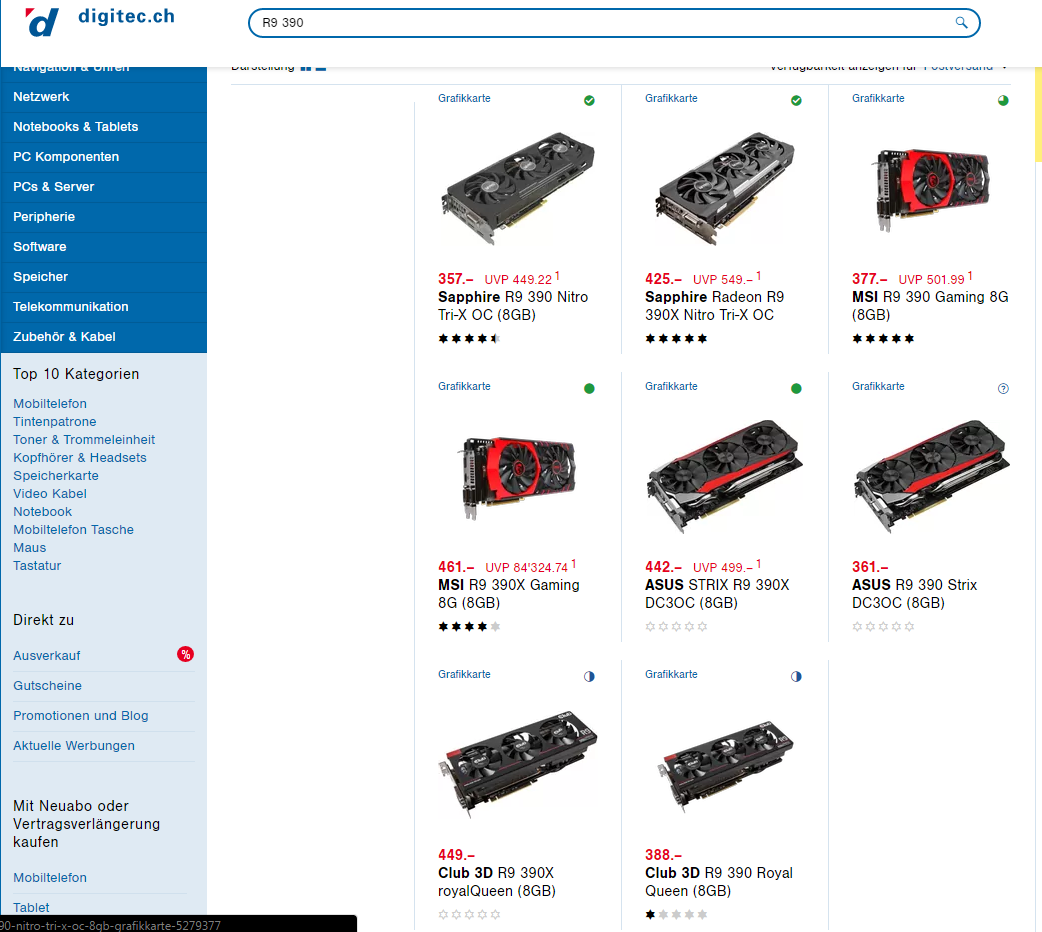The image size is (1042, 932).
Task: Click one-star rating of Club 3D R9 390 Royal Queen
Action: (x=677, y=914)
